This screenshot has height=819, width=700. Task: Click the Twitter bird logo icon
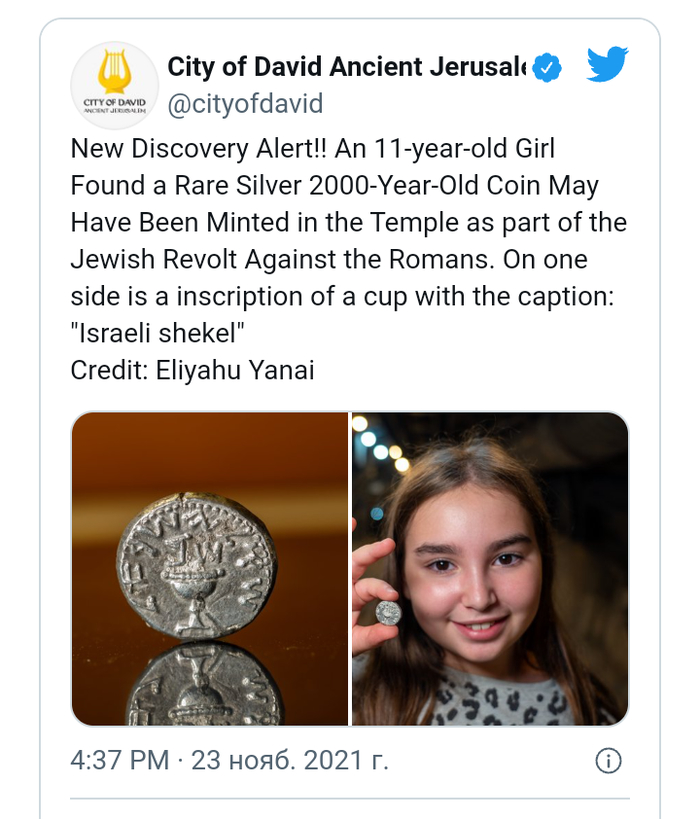pos(607,64)
